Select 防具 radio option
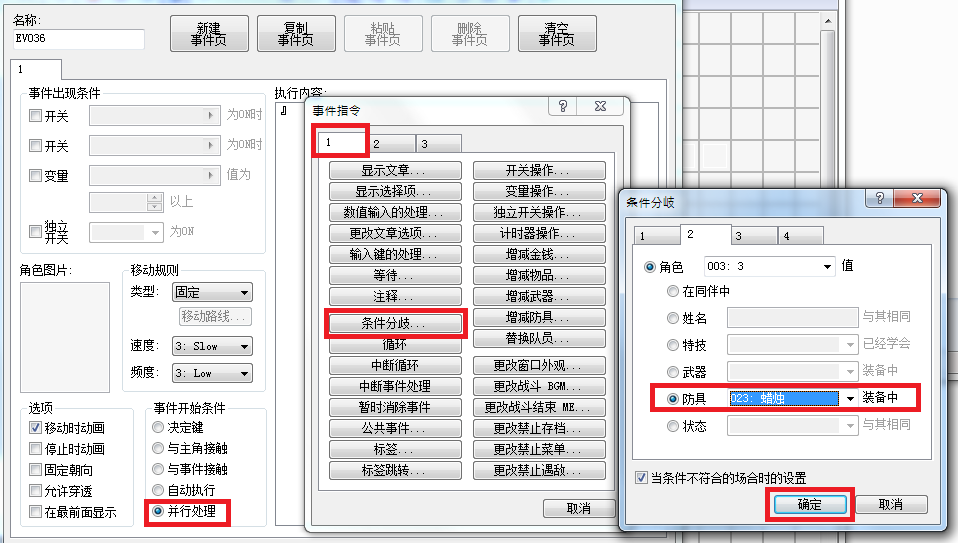958x543 pixels. coord(673,398)
